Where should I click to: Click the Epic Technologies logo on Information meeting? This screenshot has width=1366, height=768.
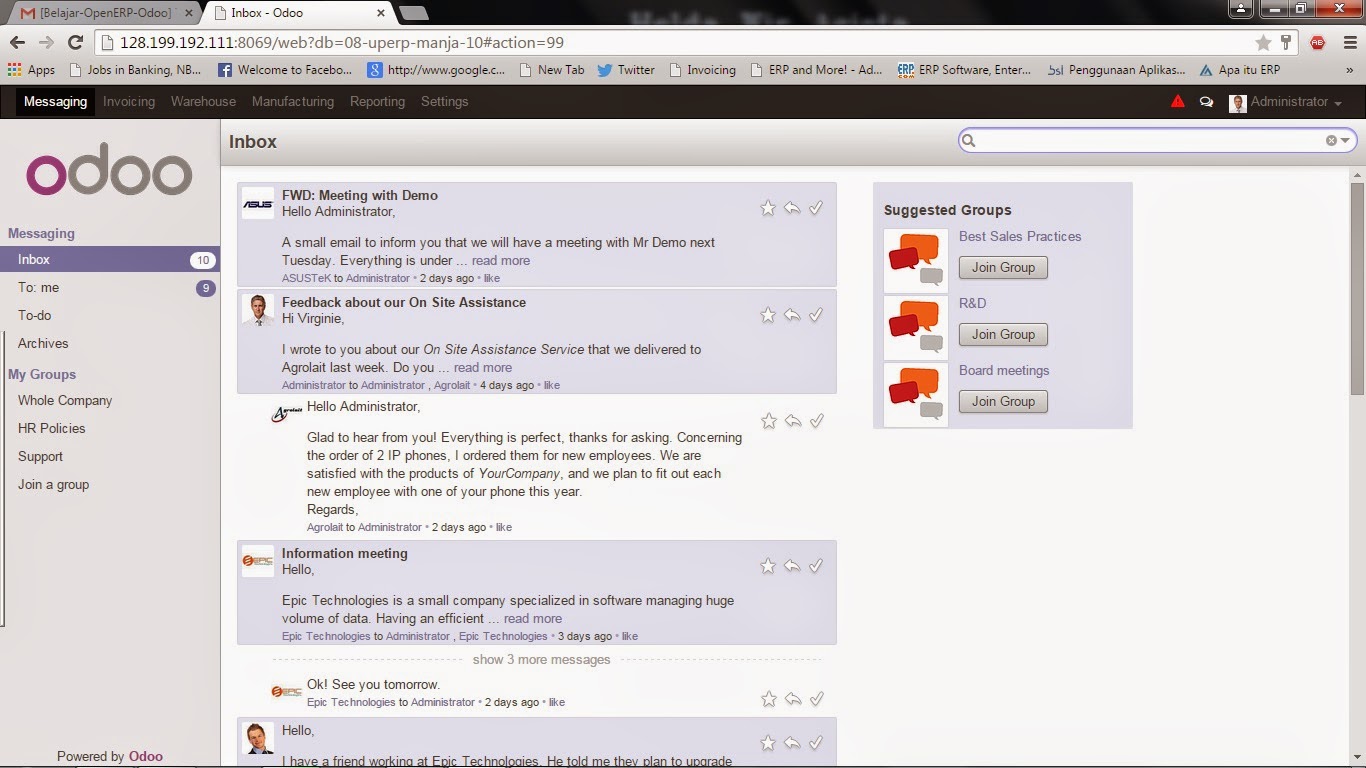pos(258,561)
